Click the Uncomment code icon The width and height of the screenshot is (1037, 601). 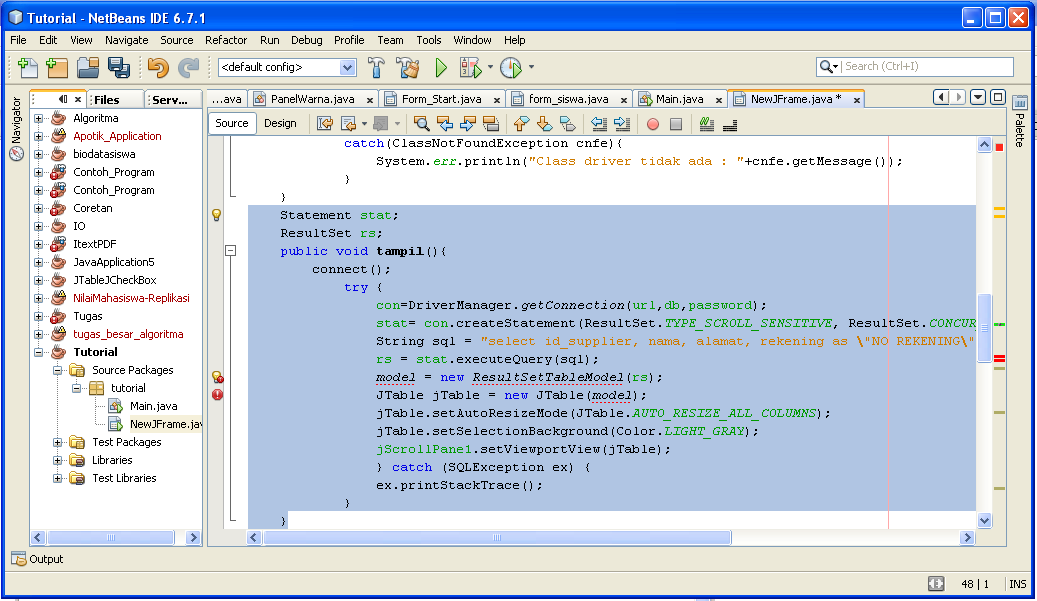729,124
